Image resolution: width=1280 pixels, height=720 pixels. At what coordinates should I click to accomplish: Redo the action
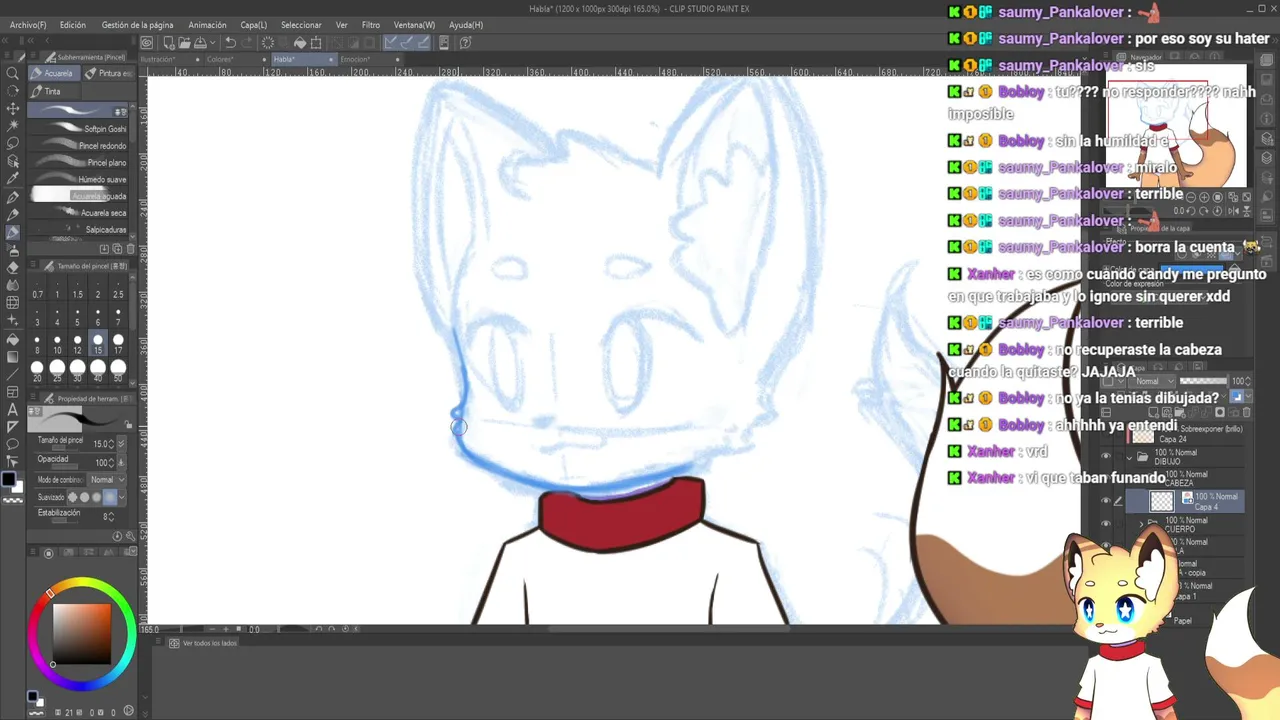[246, 43]
